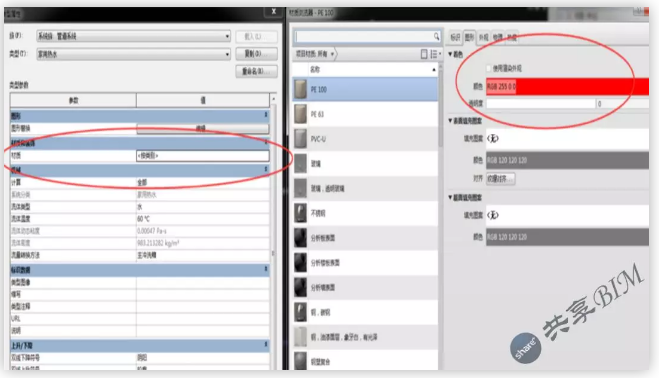Collapse the 图形 parameter group
The image size is (659, 378).
click(x=266, y=115)
